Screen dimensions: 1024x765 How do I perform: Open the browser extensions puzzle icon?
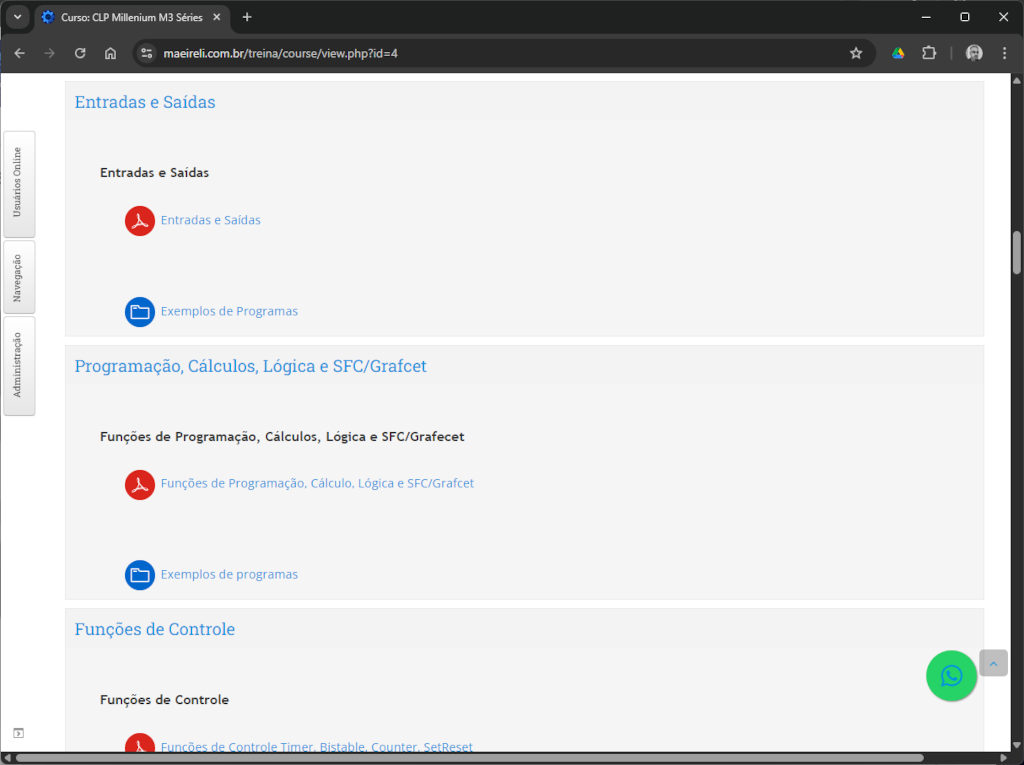click(x=929, y=54)
